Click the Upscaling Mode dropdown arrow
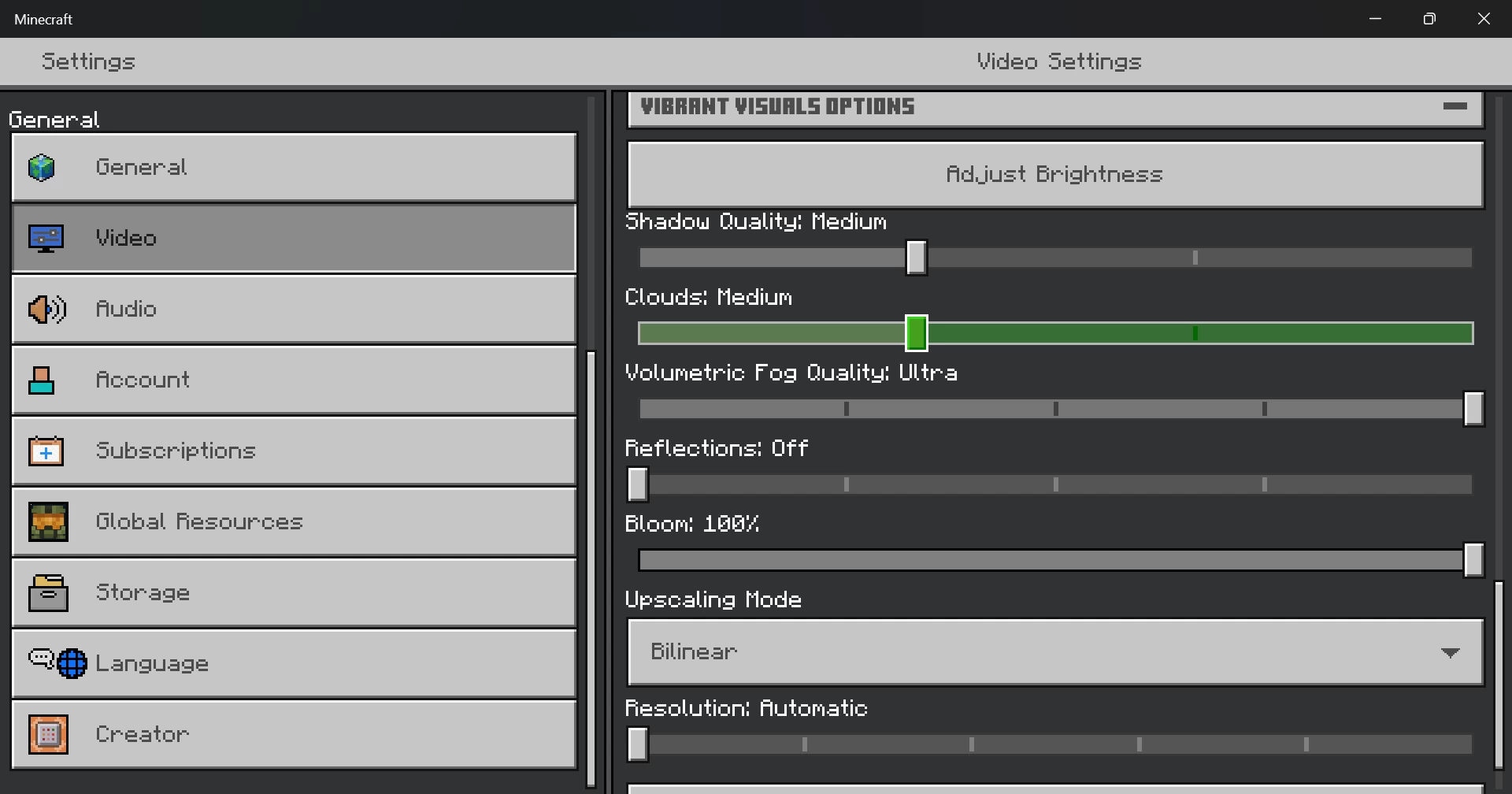This screenshot has height=794, width=1512. pos(1450,652)
